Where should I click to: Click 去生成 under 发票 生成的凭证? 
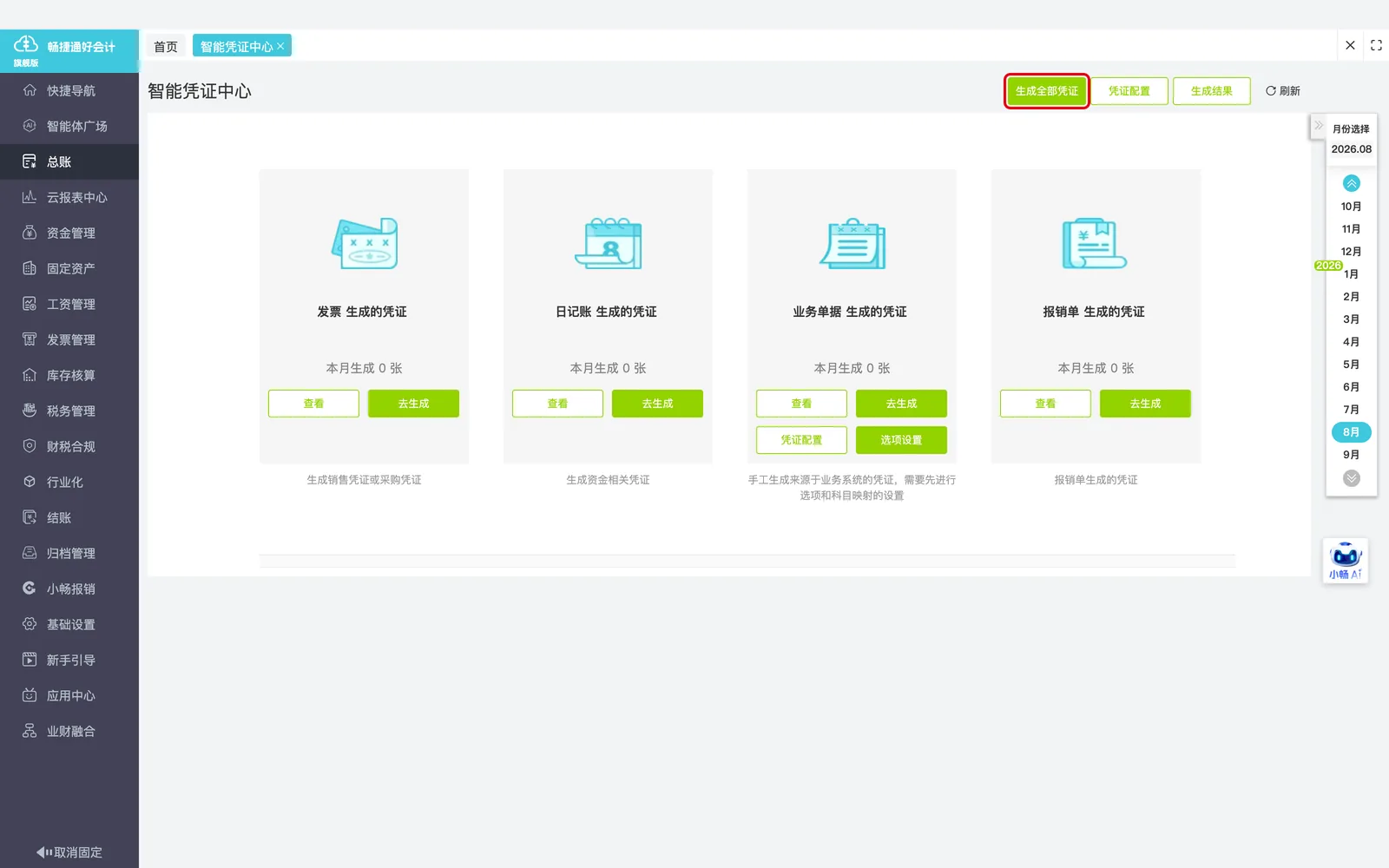pyautogui.click(x=413, y=404)
